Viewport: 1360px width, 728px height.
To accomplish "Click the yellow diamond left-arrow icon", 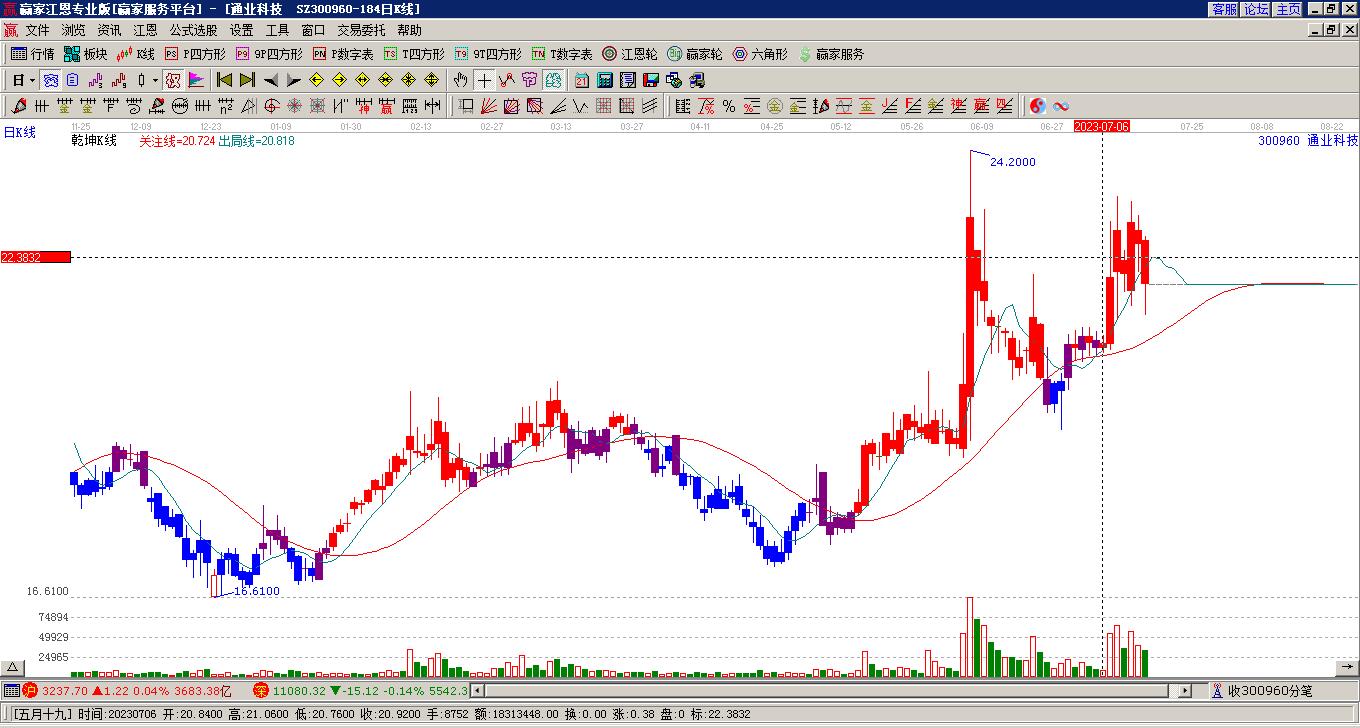I will coord(316,80).
